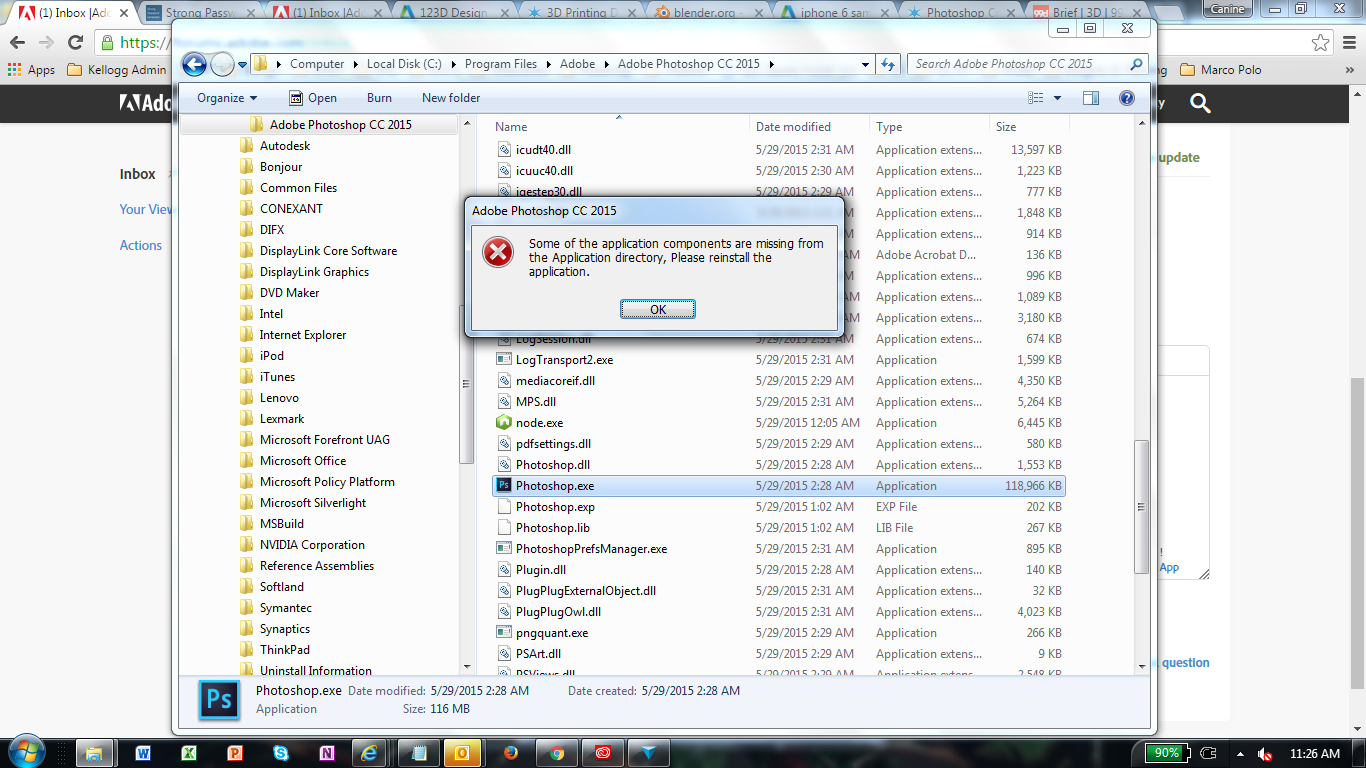The height and width of the screenshot is (768, 1366).
Task: Click the Photoshop.exe Ps file icon in list
Action: click(504, 486)
